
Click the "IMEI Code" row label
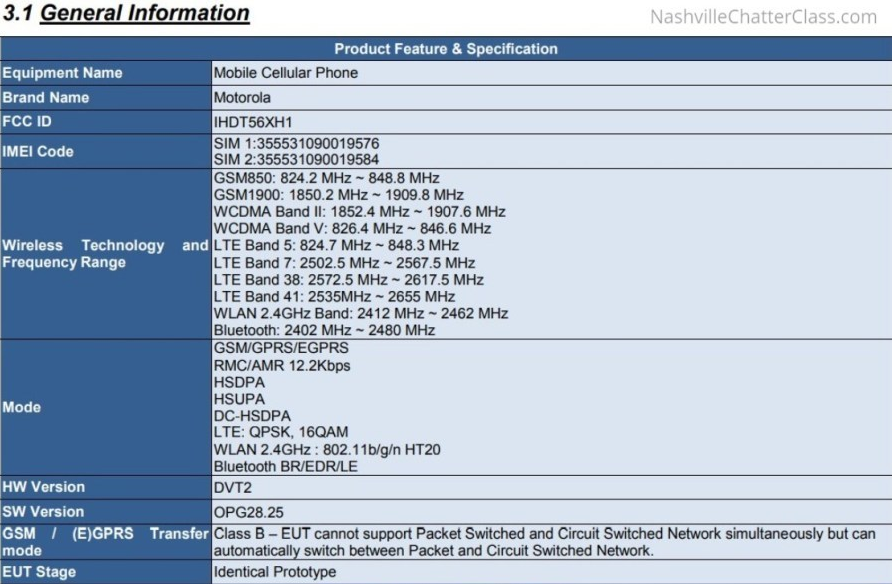coord(38,151)
